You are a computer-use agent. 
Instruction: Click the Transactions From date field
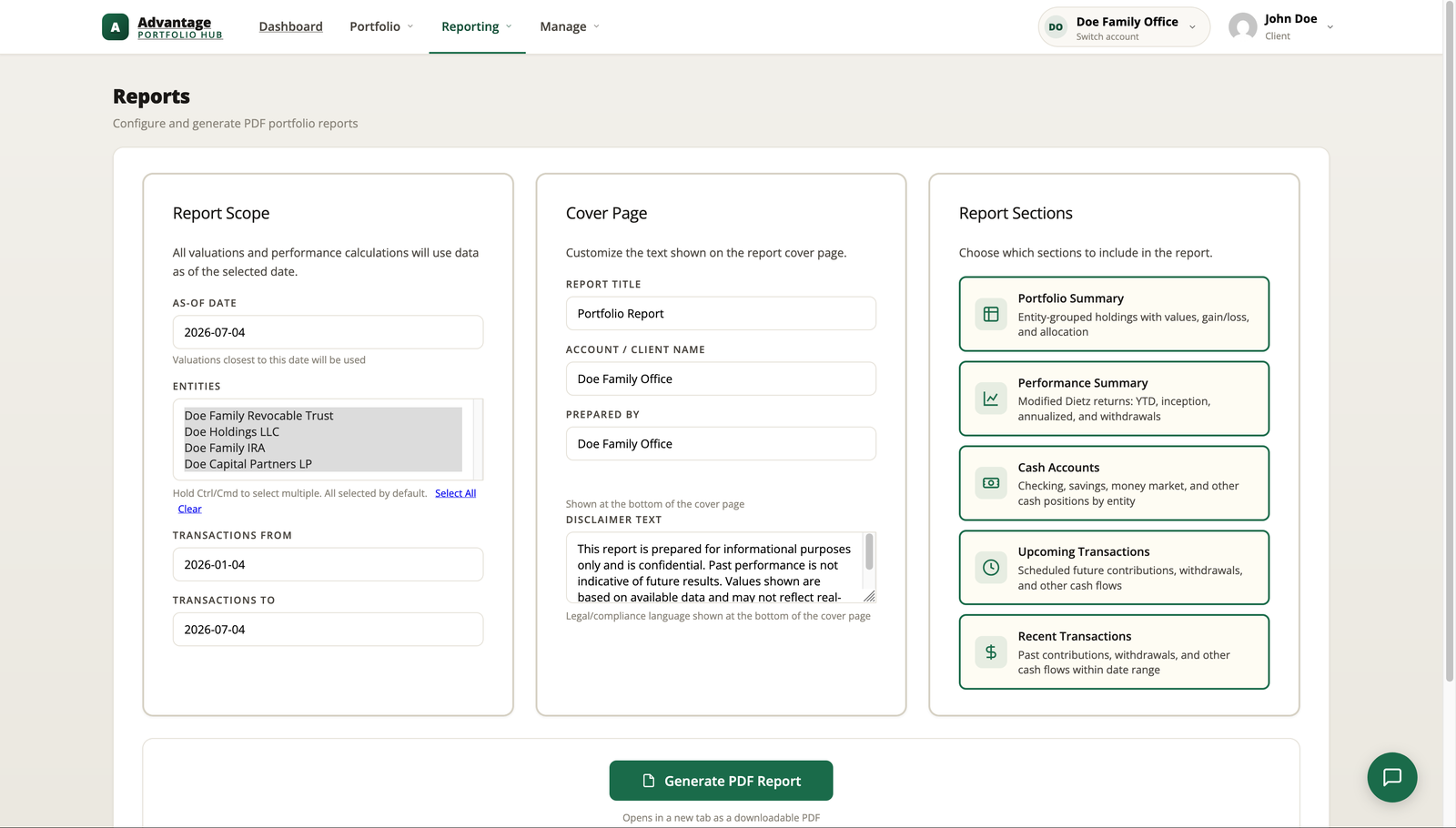click(328, 564)
